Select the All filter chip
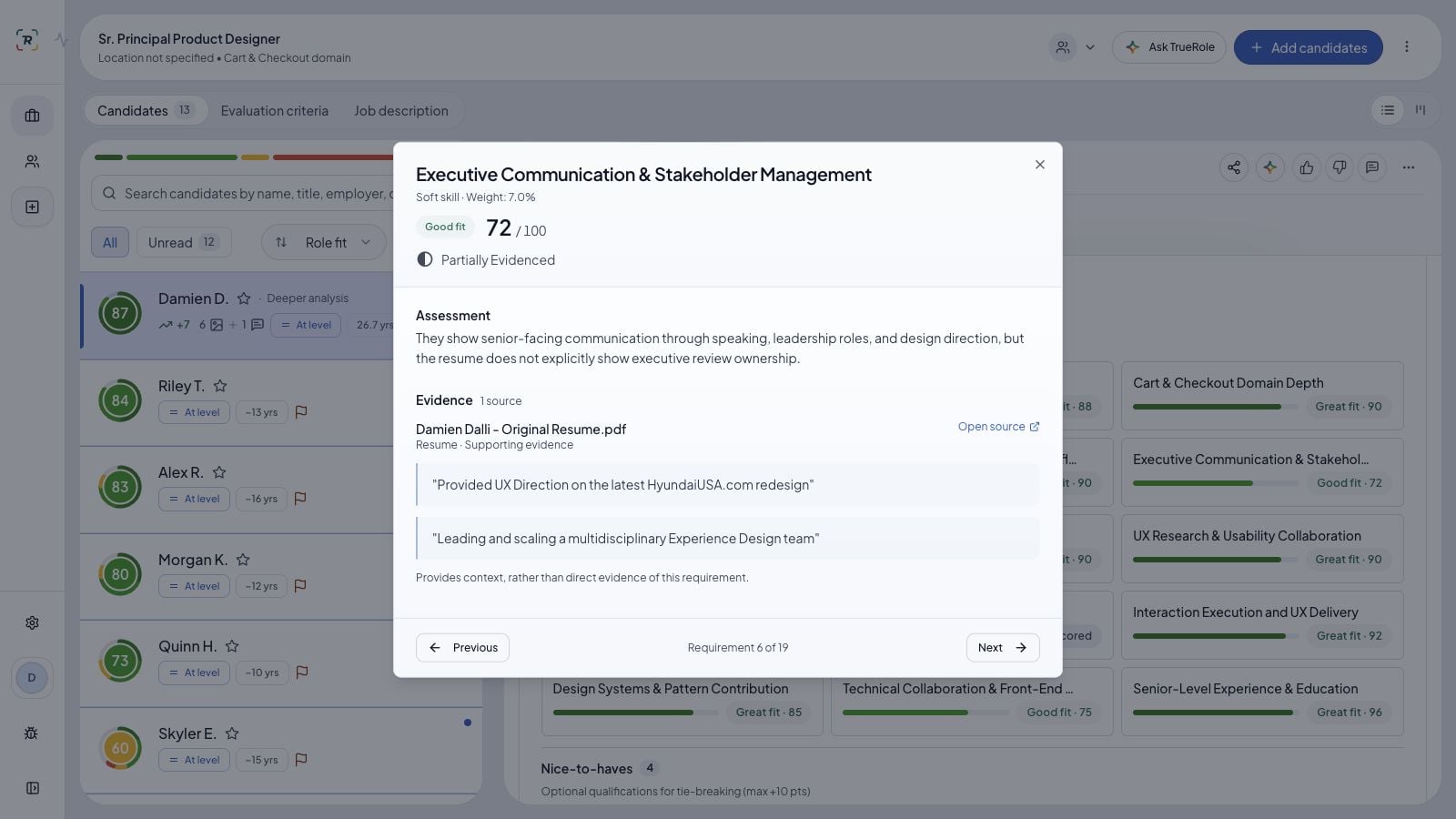This screenshot has width=1456, height=819. click(110, 242)
